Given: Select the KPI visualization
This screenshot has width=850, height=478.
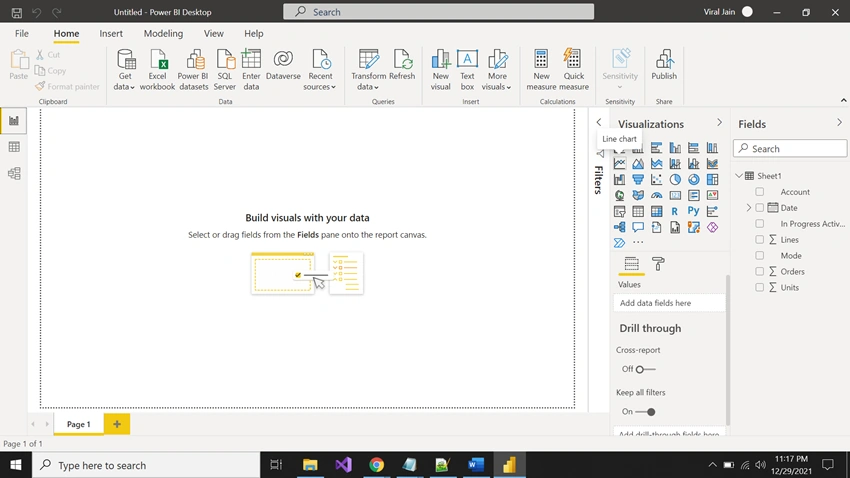Looking at the screenshot, I should tap(712, 195).
